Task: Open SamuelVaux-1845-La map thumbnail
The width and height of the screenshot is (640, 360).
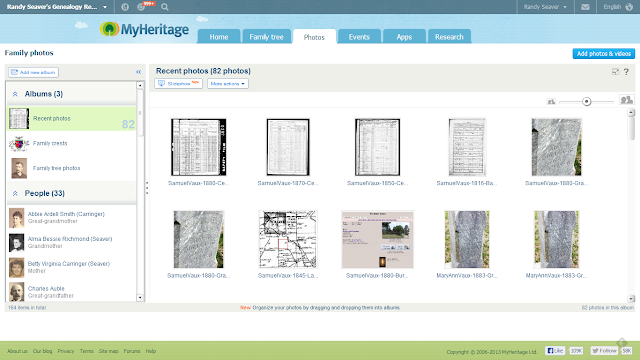Action: pyautogui.click(x=288, y=240)
